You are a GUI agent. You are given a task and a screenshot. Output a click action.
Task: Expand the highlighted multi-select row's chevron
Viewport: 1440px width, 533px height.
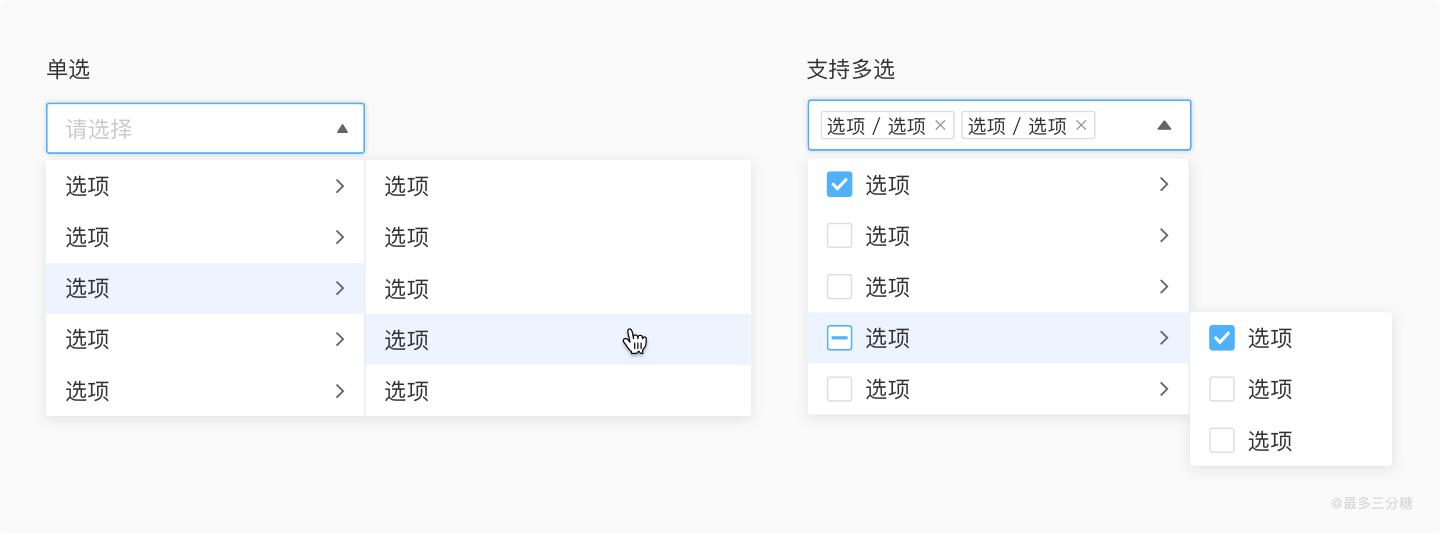1163,338
